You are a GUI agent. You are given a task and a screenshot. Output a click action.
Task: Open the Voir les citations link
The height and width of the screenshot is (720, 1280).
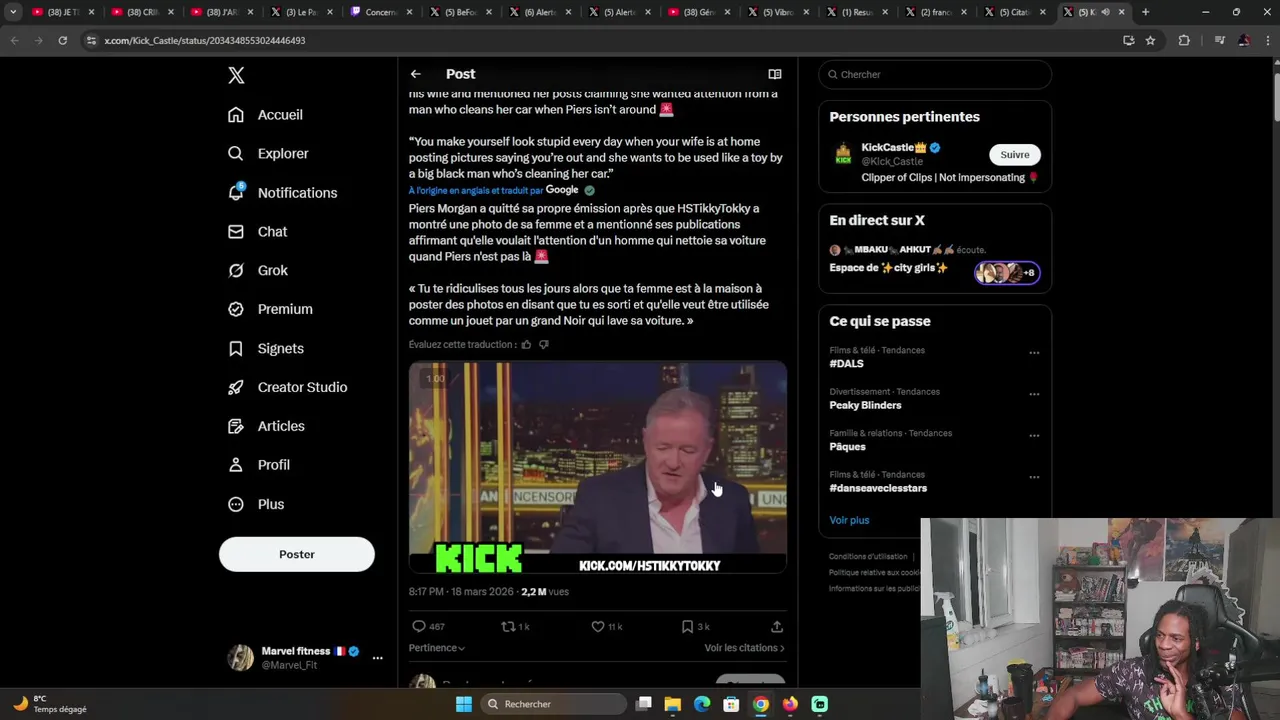click(744, 648)
